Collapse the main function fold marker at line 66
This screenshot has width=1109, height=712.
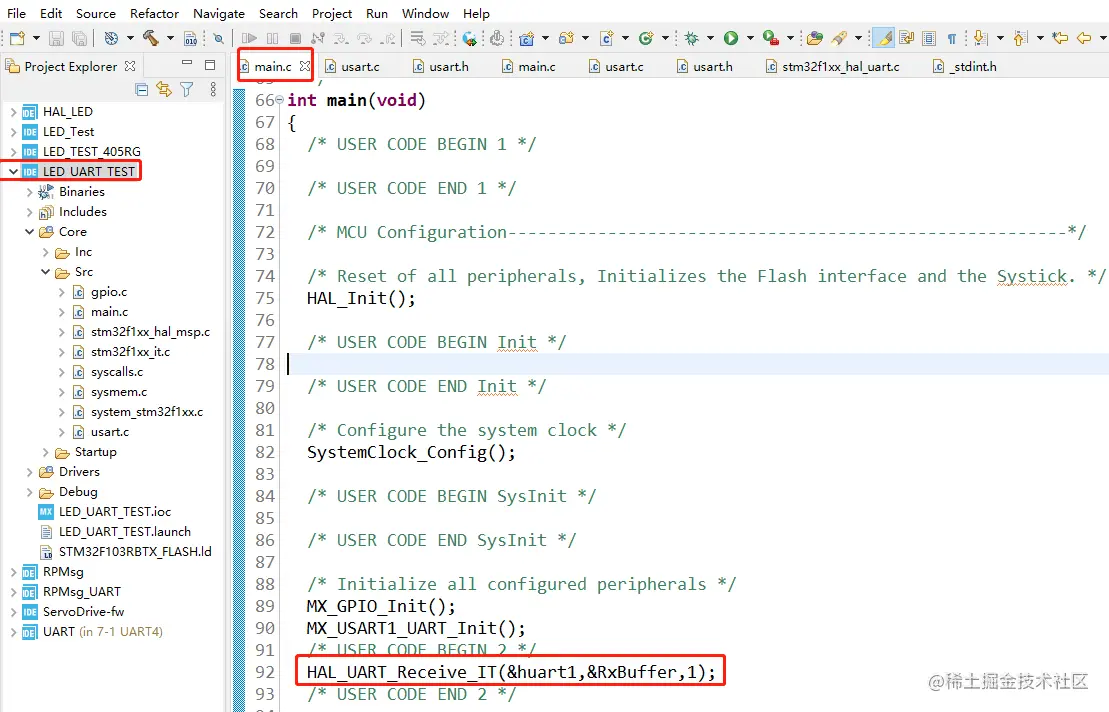[x=279, y=100]
